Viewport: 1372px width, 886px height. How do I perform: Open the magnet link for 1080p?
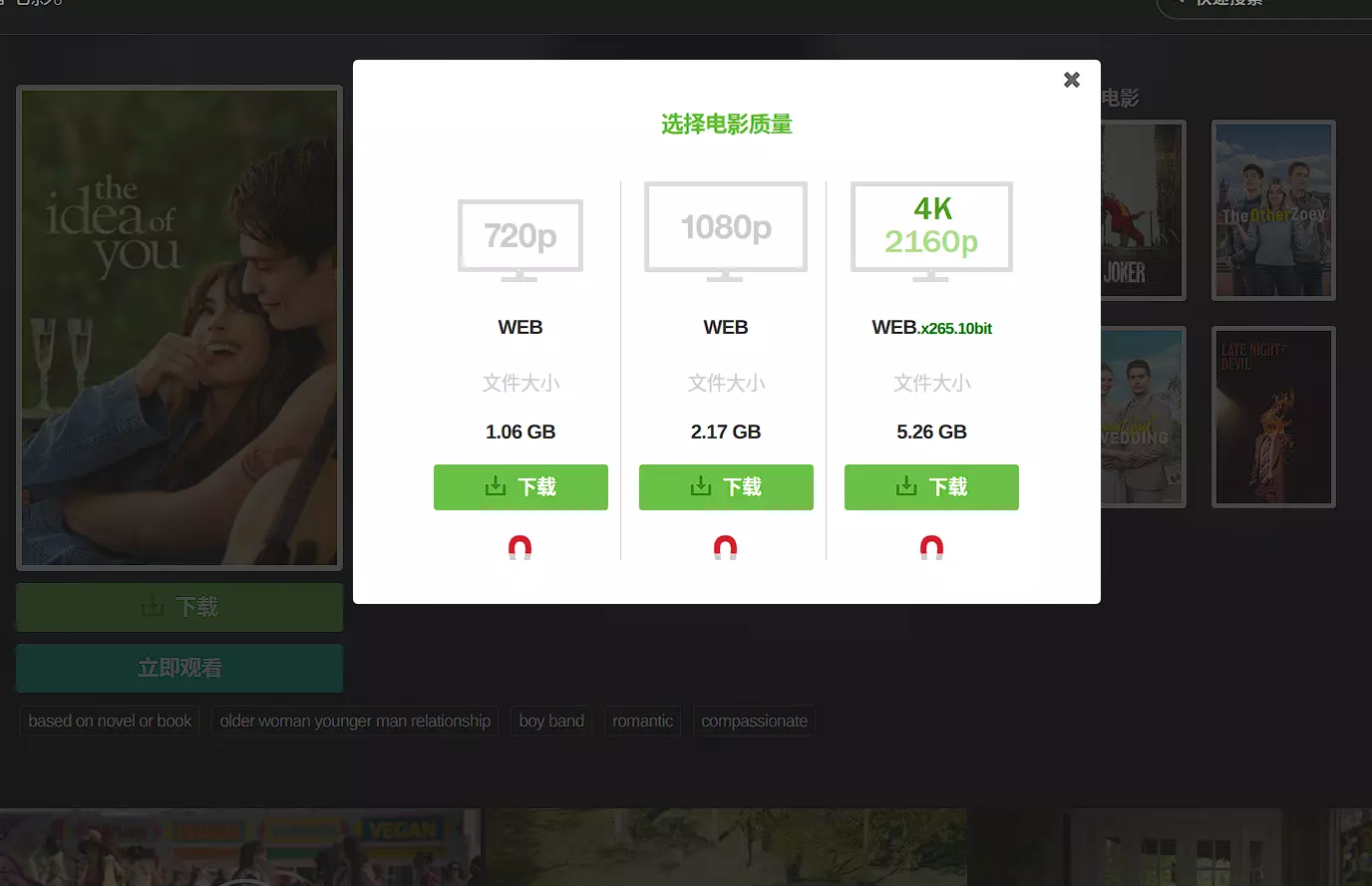point(726,547)
